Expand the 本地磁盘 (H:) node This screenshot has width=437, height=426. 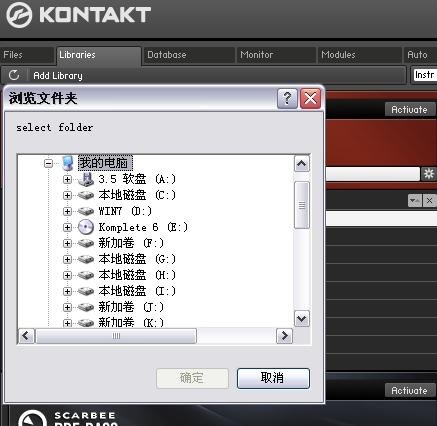tap(67, 275)
